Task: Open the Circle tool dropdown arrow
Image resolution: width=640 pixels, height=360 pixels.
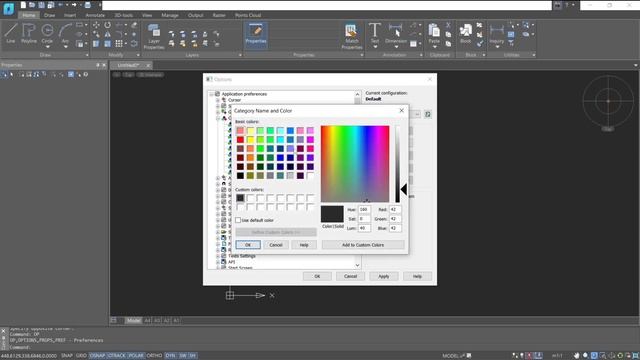Action: [x=47, y=47]
